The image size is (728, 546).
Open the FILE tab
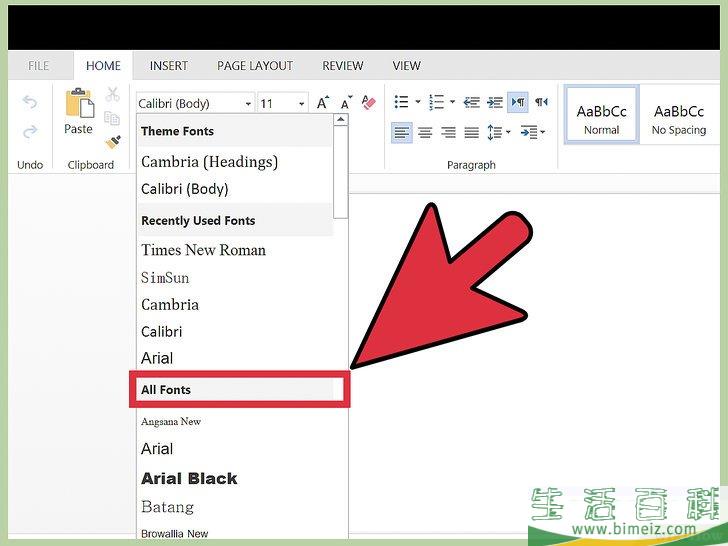[39, 66]
